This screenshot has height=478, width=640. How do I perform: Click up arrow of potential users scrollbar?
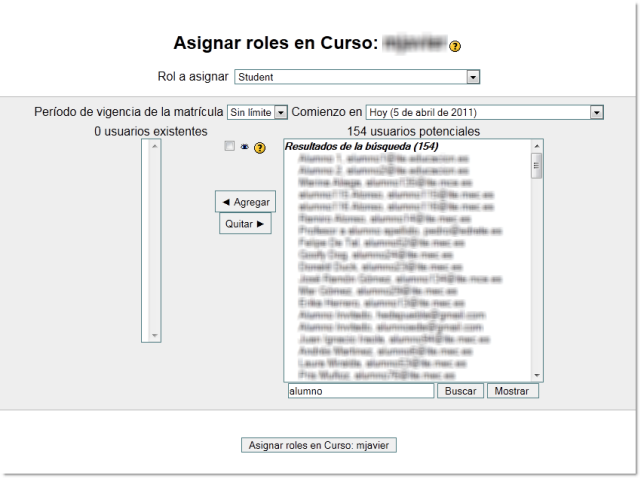tap(536, 147)
